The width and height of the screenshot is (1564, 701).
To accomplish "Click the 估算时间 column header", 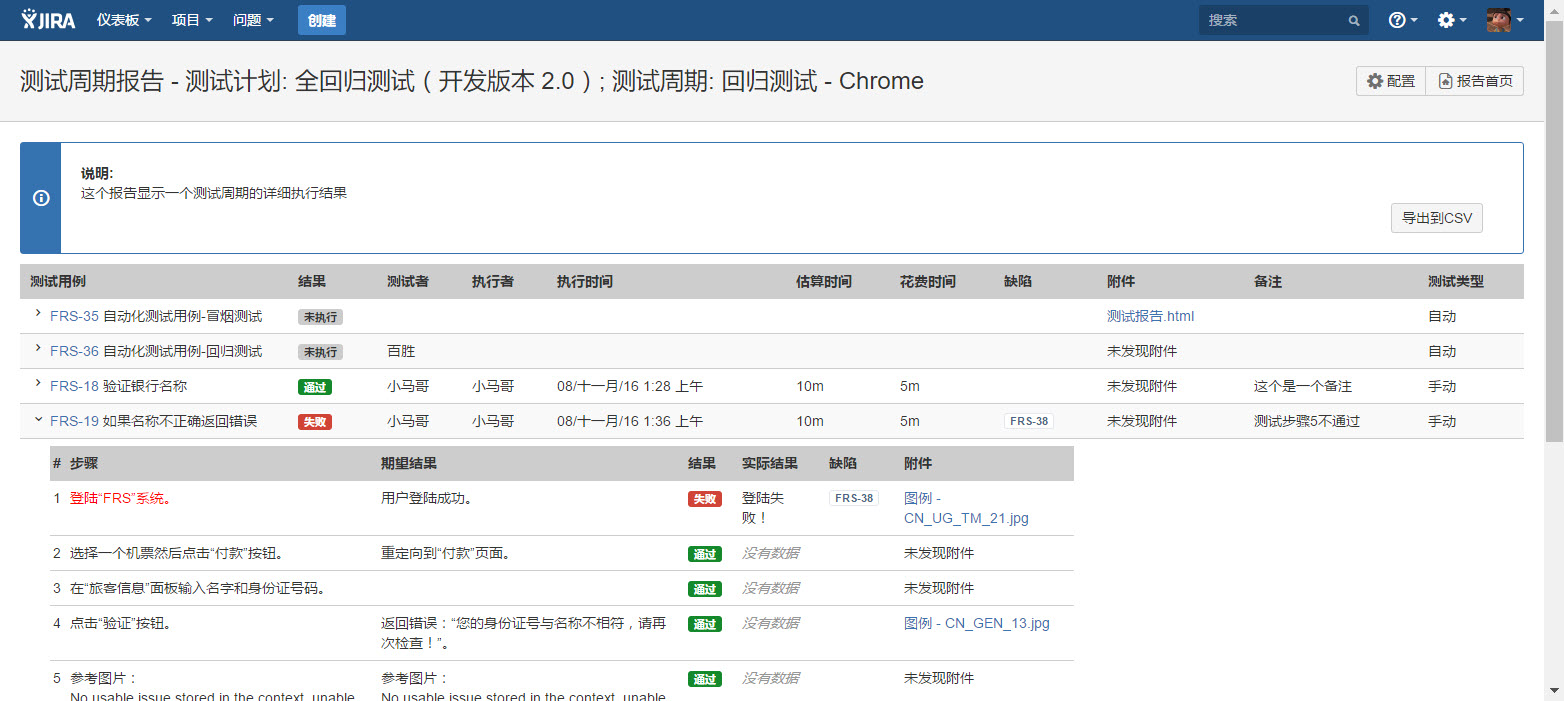I will tap(824, 282).
